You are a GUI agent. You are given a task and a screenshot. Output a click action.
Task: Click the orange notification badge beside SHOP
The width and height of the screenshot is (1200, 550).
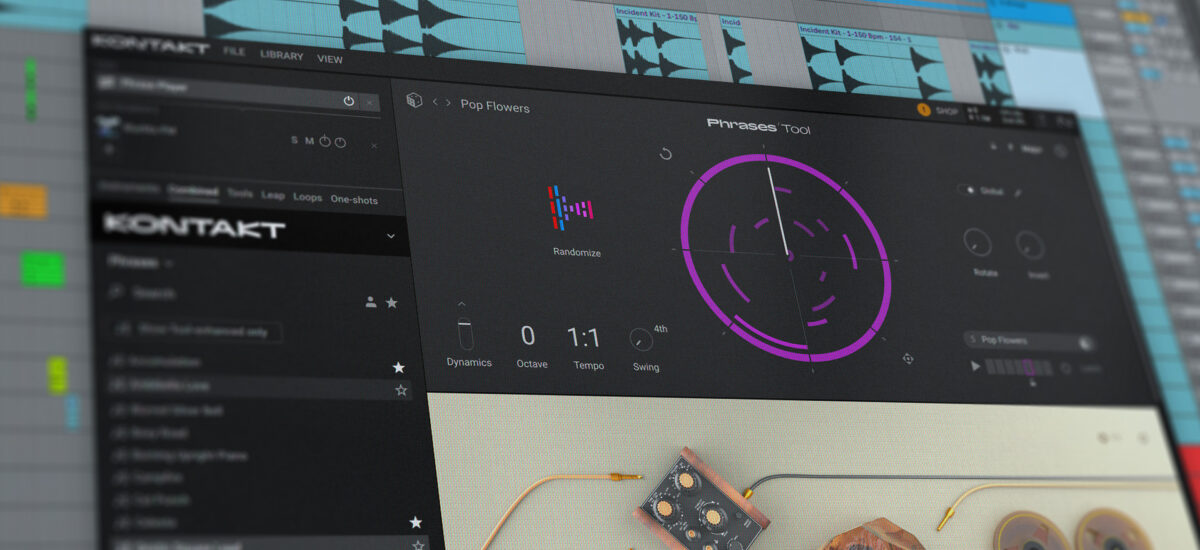tap(923, 110)
